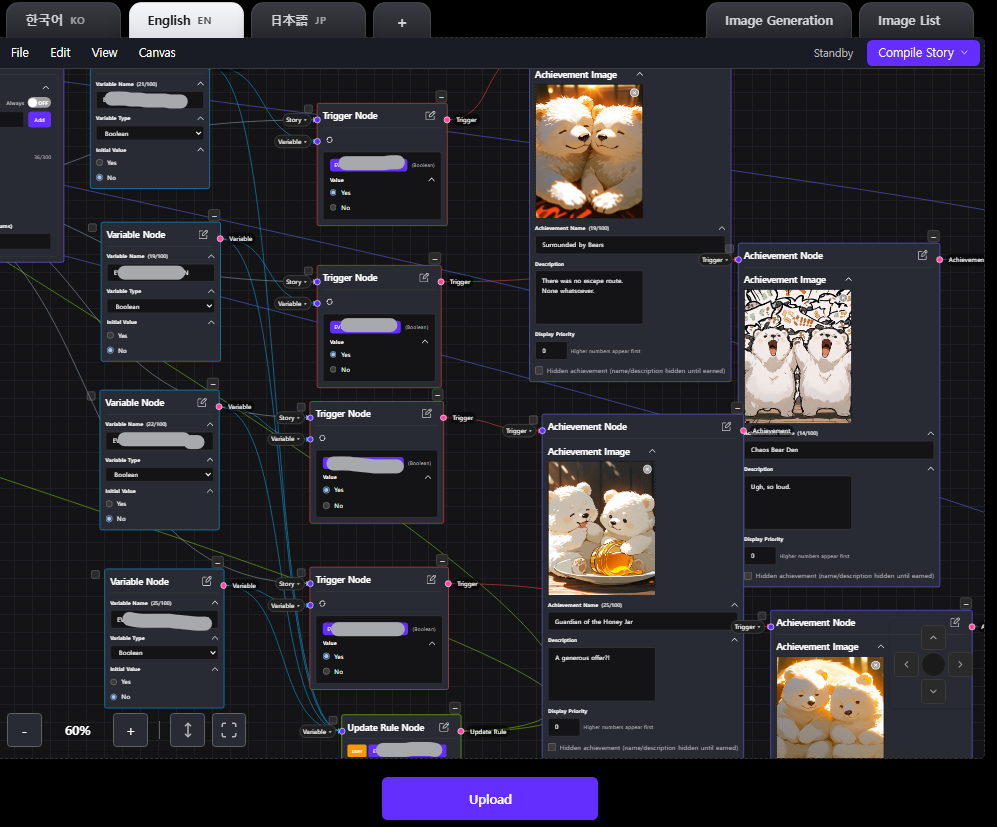Collapse Achievement Image section of Chaos Bear Den node

point(848,280)
